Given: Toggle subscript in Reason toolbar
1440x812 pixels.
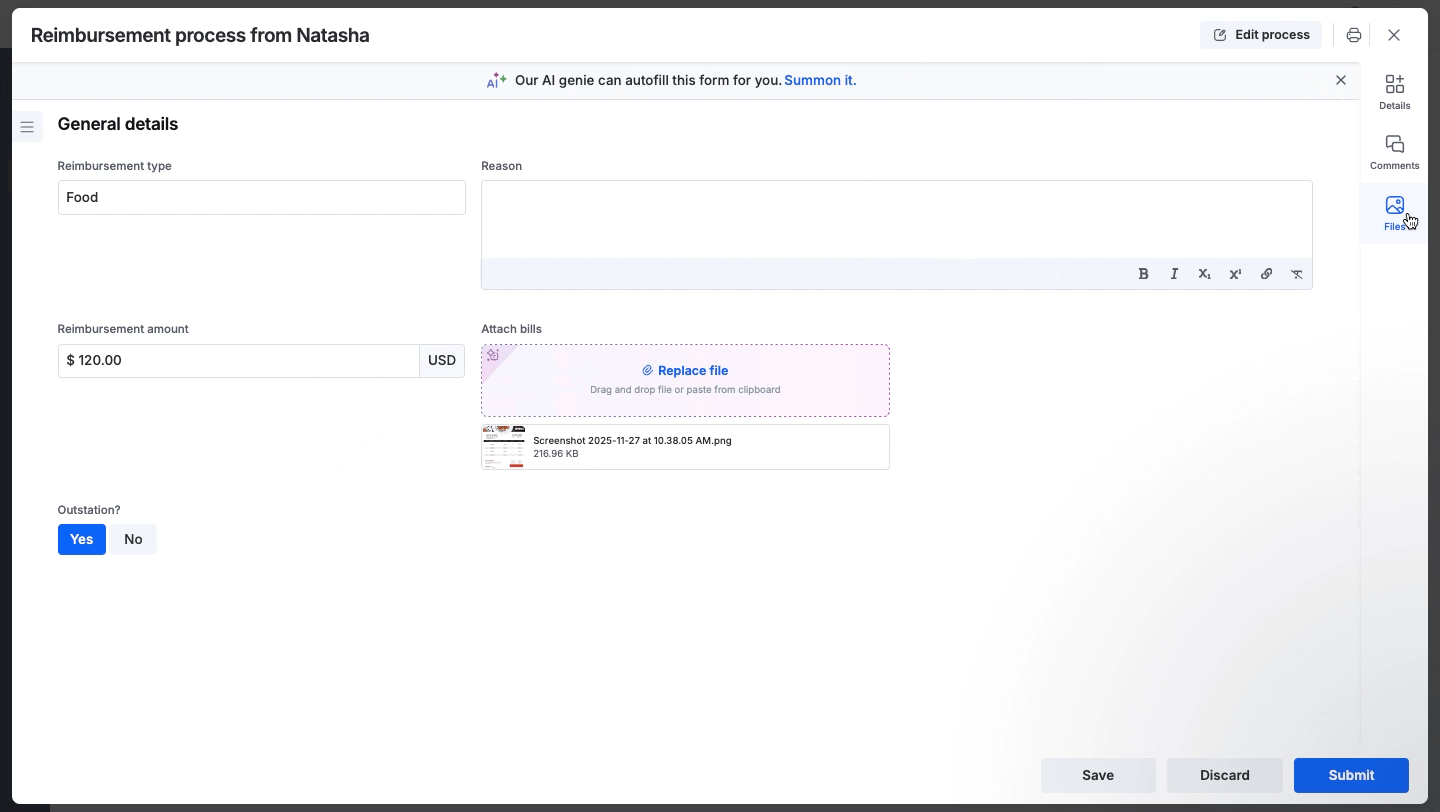Looking at the screenshot, I should coord(1204,274).
